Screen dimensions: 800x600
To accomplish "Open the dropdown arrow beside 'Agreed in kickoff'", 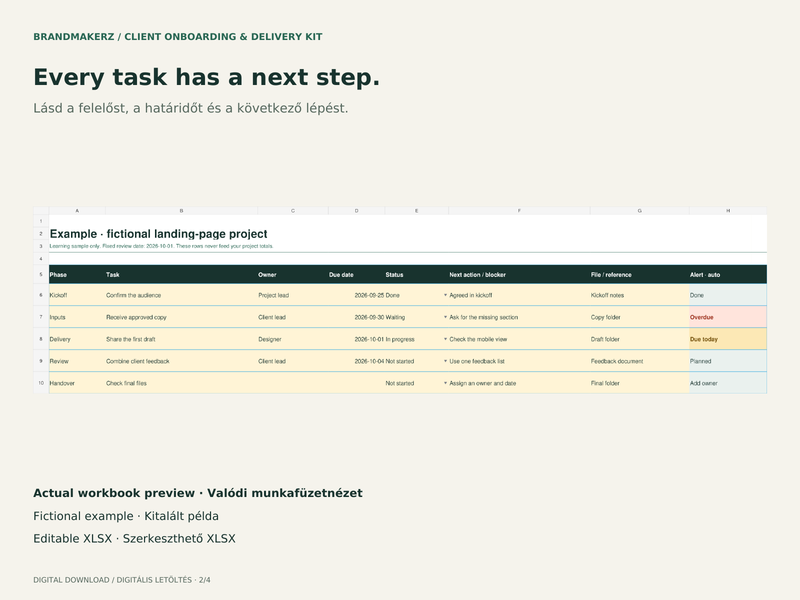I will [x=445, y=295].
